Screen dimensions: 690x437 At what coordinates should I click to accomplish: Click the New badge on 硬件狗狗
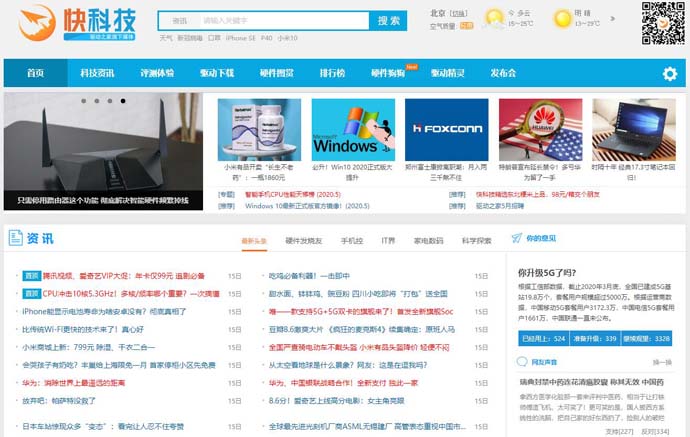411,67
